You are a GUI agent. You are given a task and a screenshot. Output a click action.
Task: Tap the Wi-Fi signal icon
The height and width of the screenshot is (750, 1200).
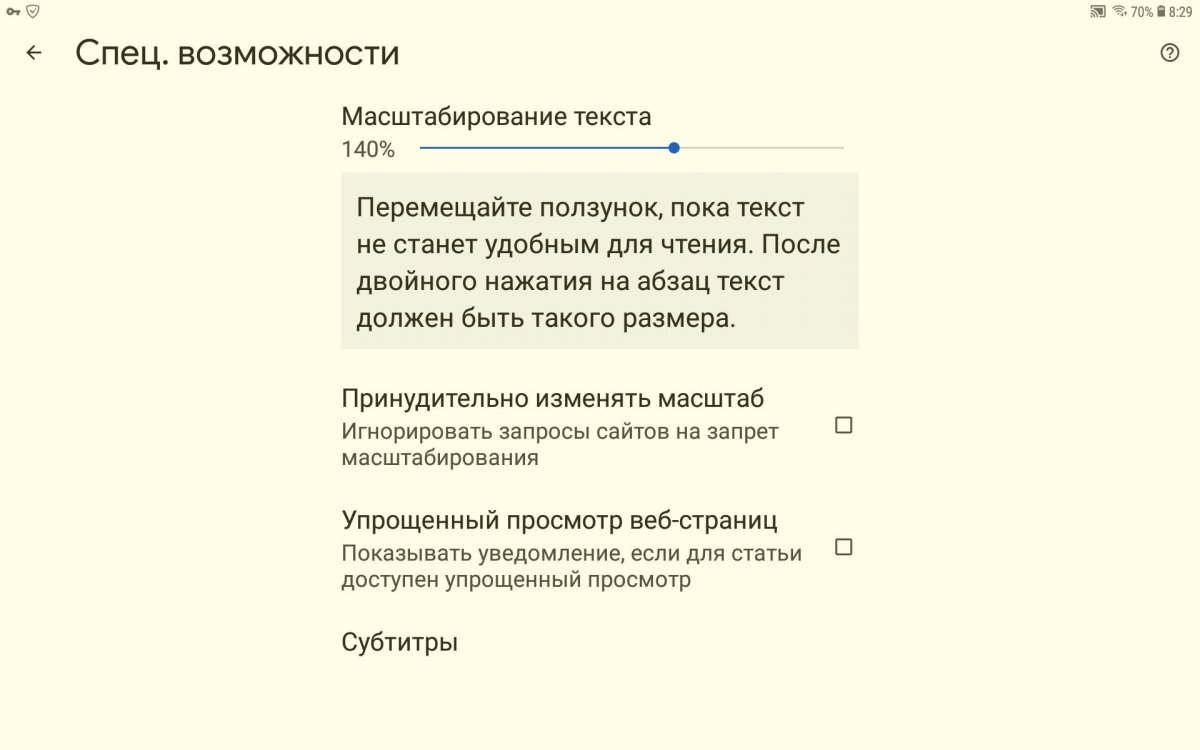pos(1119,12)
